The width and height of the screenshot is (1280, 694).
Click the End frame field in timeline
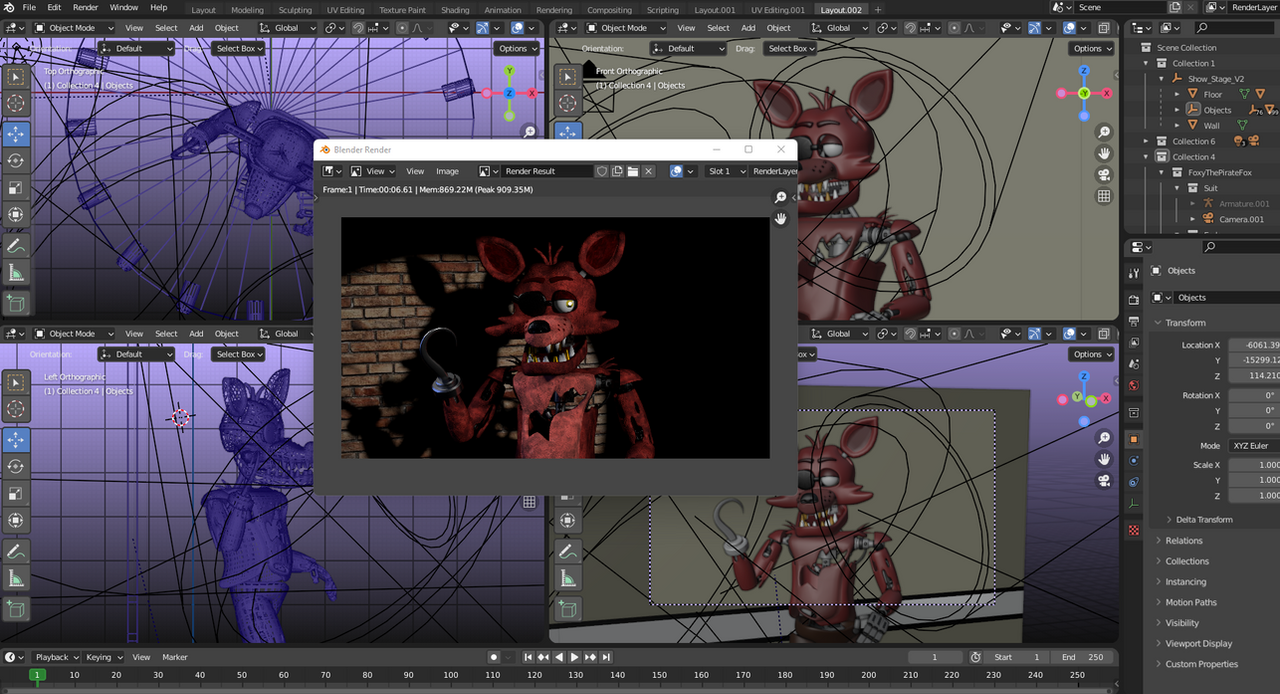point(1083,657)
